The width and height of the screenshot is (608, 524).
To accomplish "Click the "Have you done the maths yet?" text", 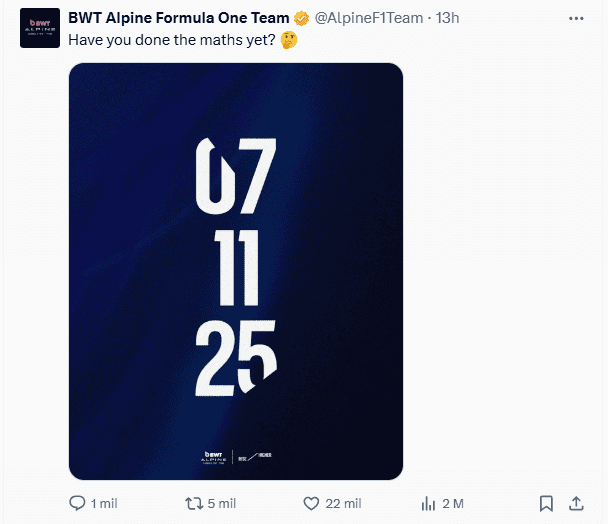I will [x=171, y=40].
